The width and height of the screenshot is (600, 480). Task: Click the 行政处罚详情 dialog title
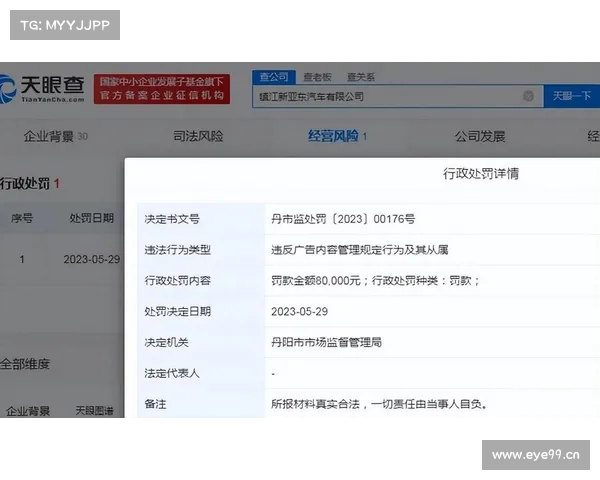coord(480,173)
